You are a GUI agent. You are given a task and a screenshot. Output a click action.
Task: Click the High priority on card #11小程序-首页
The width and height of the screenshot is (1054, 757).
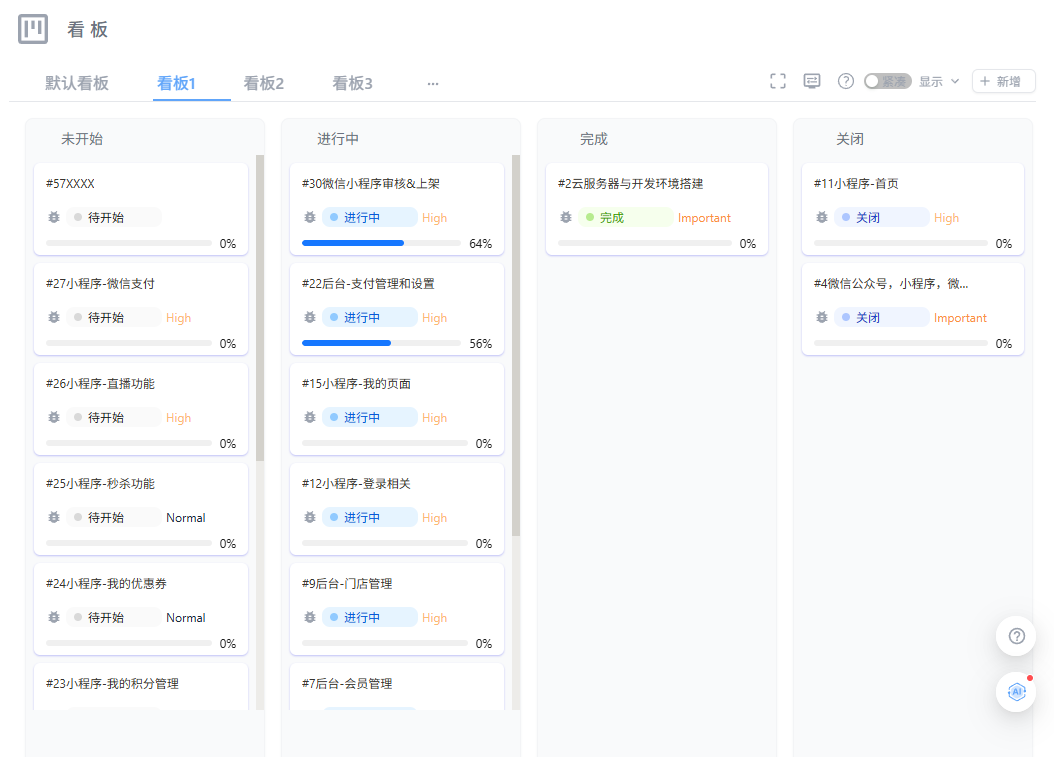click(x=946, y=218)
